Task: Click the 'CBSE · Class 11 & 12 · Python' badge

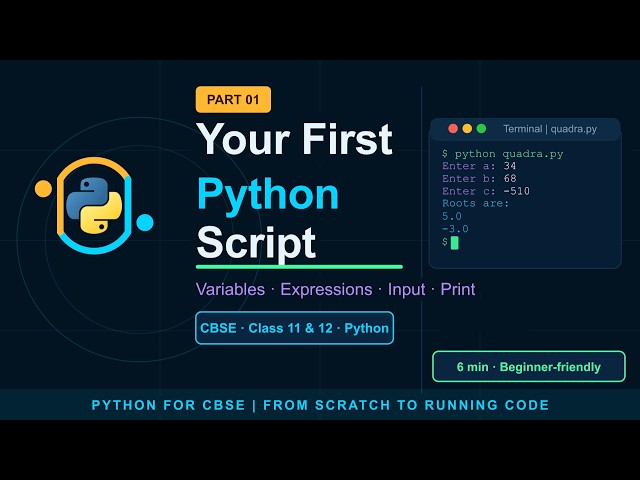Action: pos(294,328)
